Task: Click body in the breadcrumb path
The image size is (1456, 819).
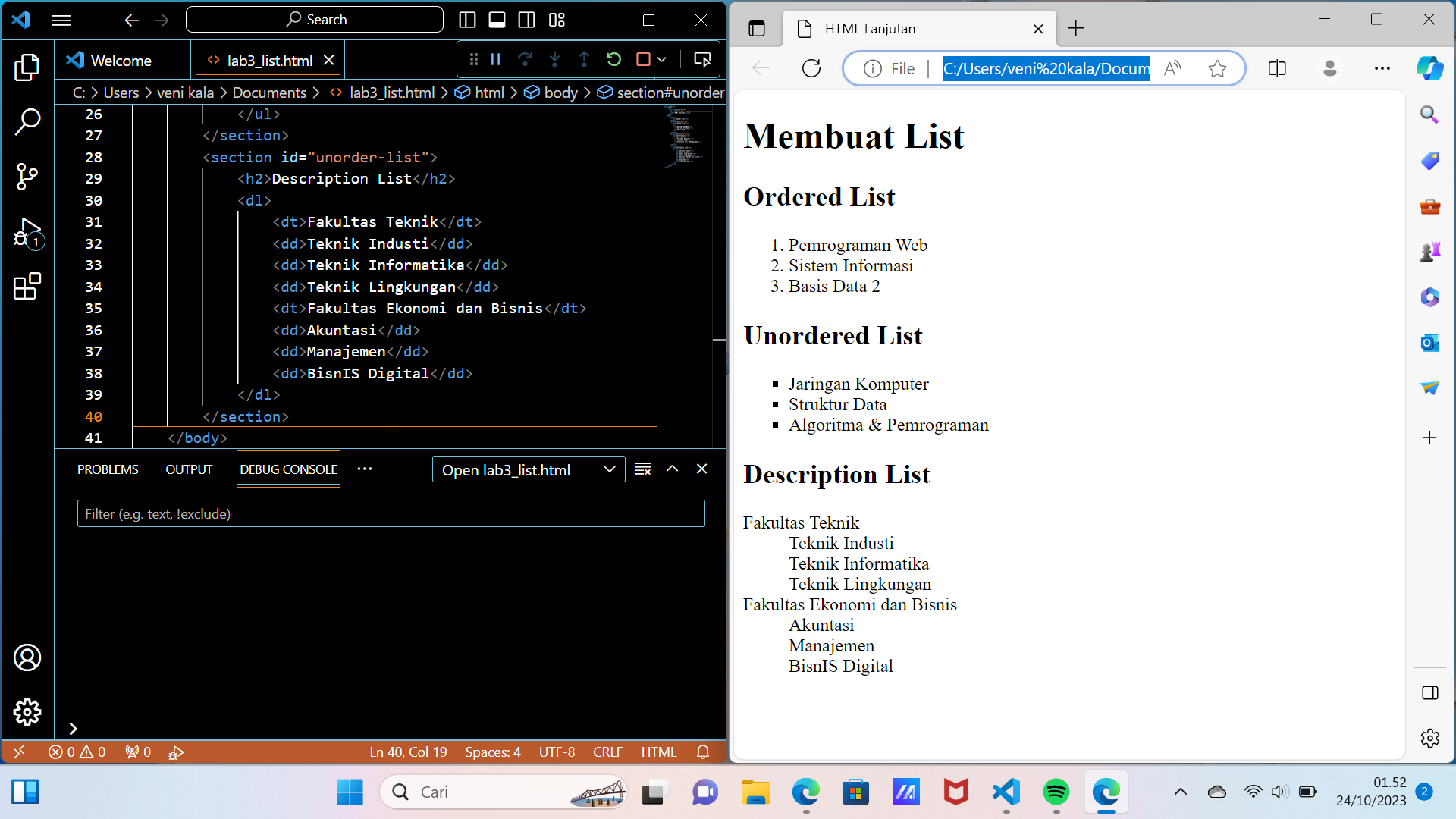Action: tap(560, 93)
